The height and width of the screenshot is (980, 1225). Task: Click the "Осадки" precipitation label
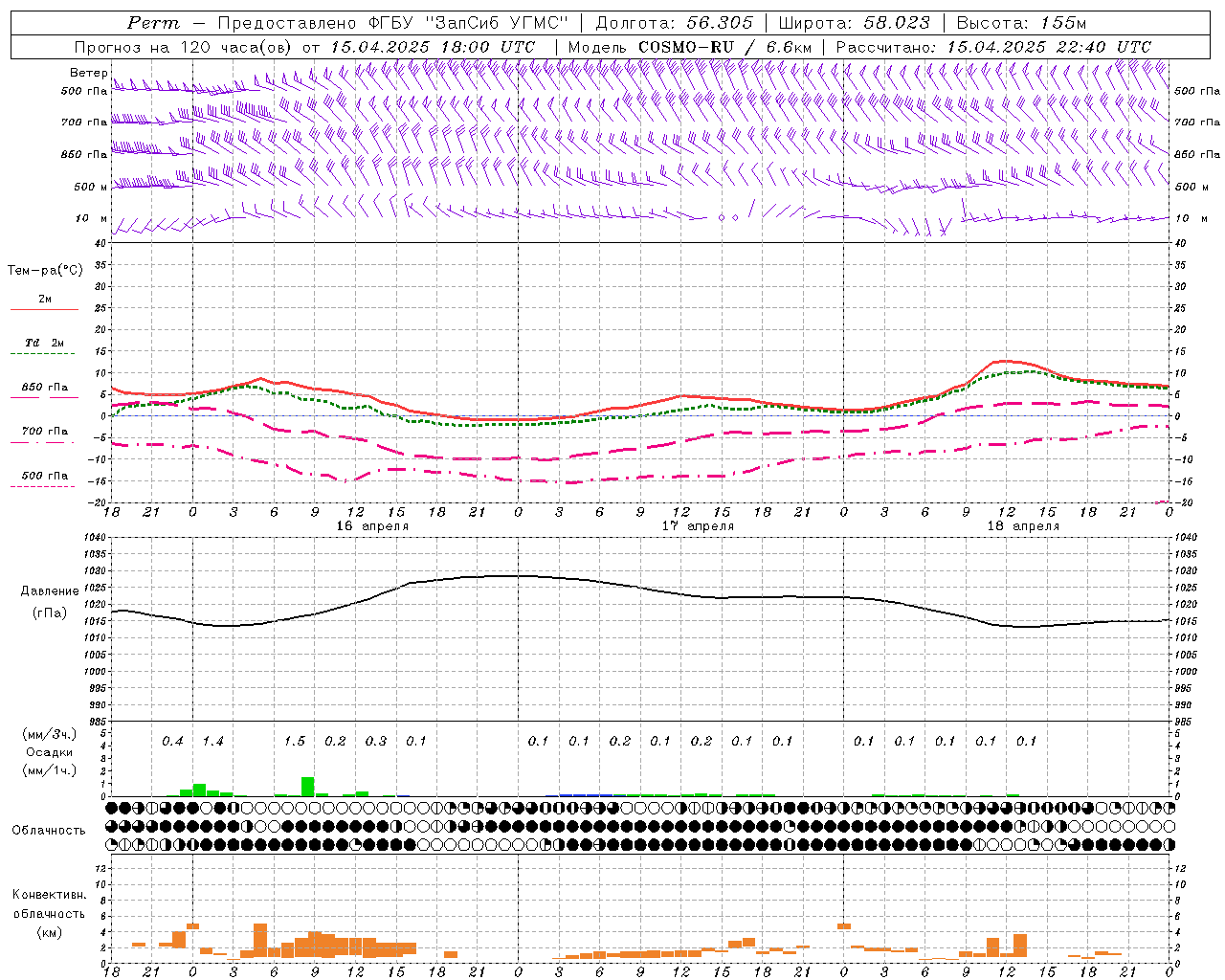pos(48,752)
